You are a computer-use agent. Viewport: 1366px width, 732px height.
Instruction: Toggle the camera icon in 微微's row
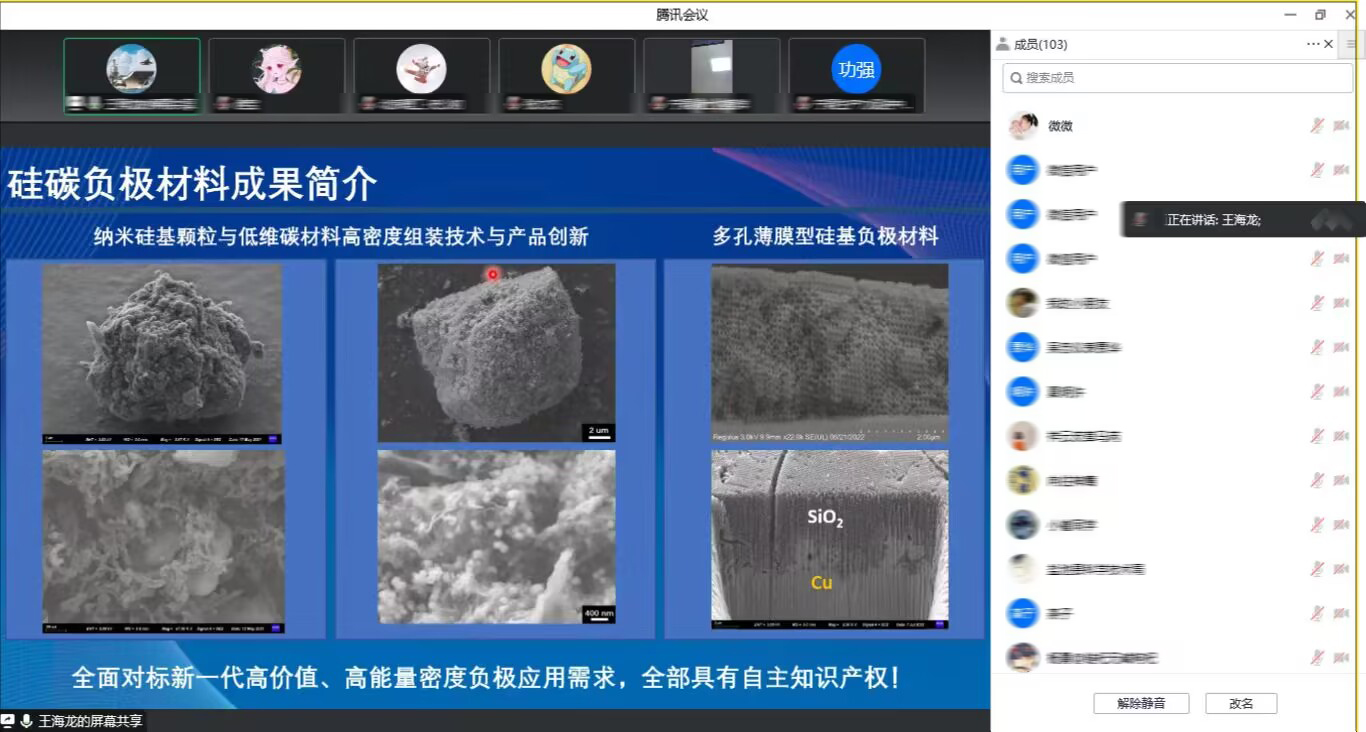[1341, 126]
